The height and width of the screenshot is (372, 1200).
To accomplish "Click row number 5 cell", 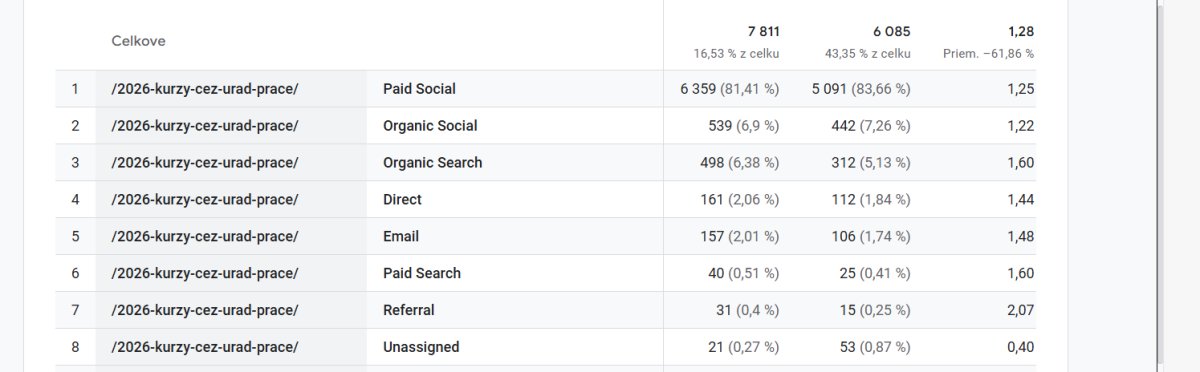I will tap(75, 236).
